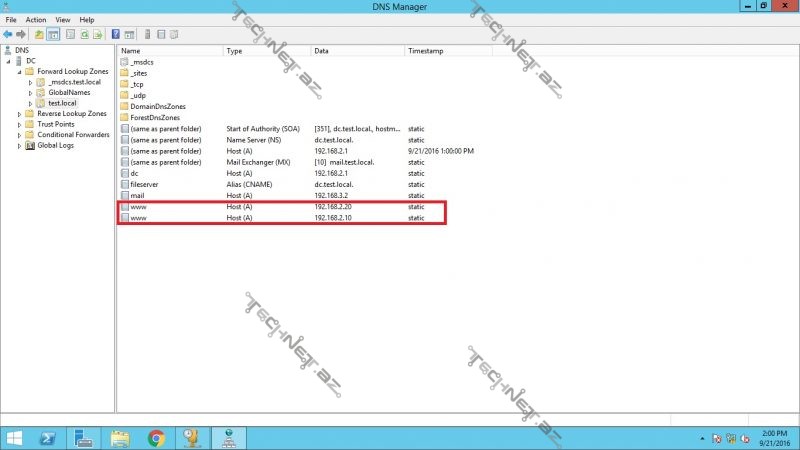Open Google Chrome from the taskbar

(156, 437)
